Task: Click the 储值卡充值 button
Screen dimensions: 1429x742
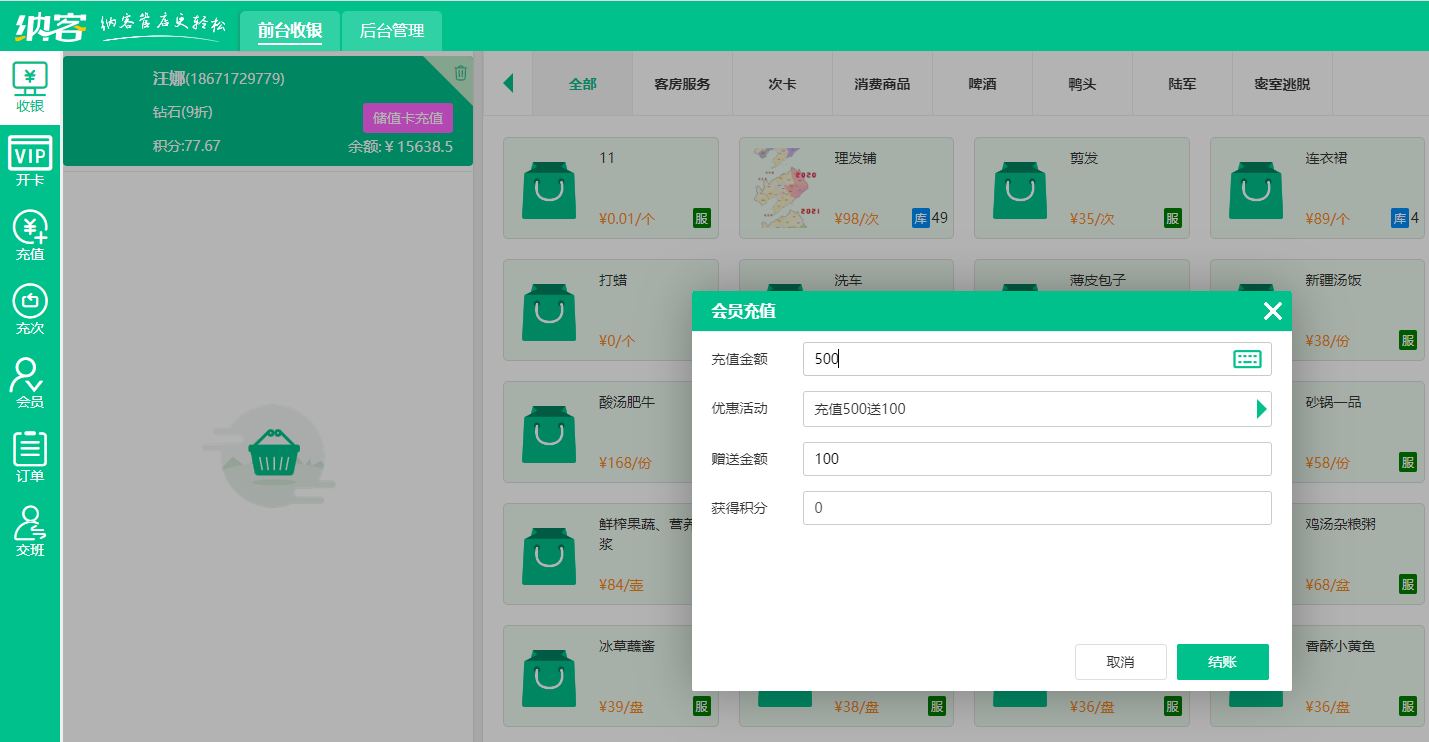Action: (x=407, y=118)
